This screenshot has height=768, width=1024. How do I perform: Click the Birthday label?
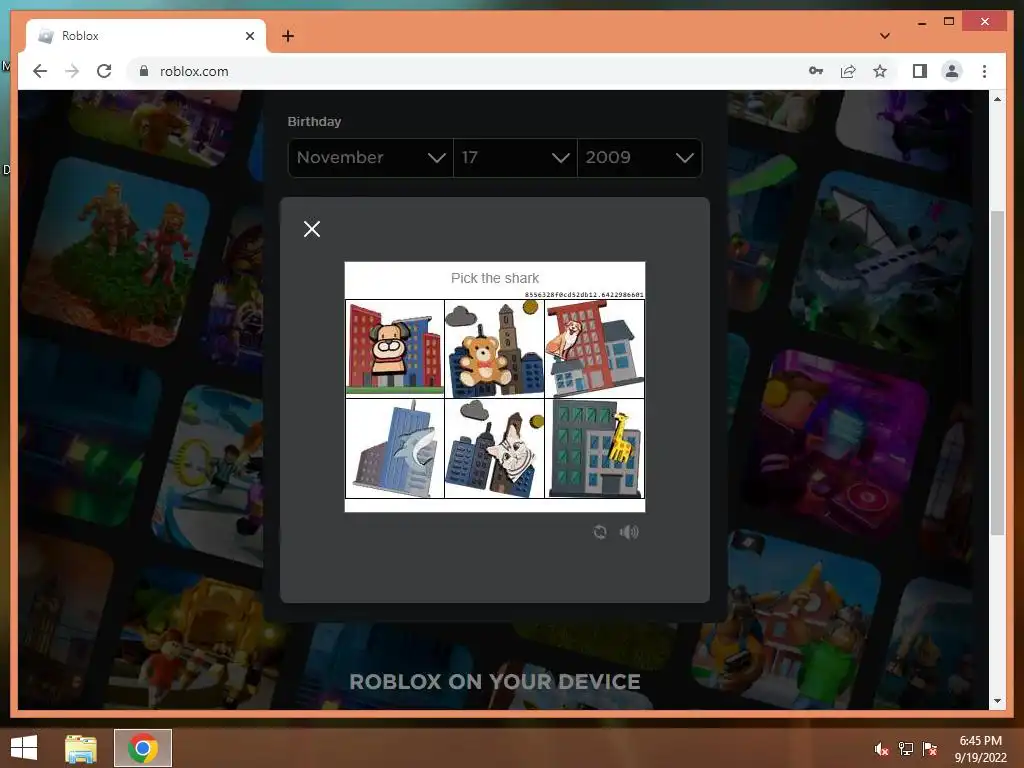pyautogui.click(x=314, y=121)
